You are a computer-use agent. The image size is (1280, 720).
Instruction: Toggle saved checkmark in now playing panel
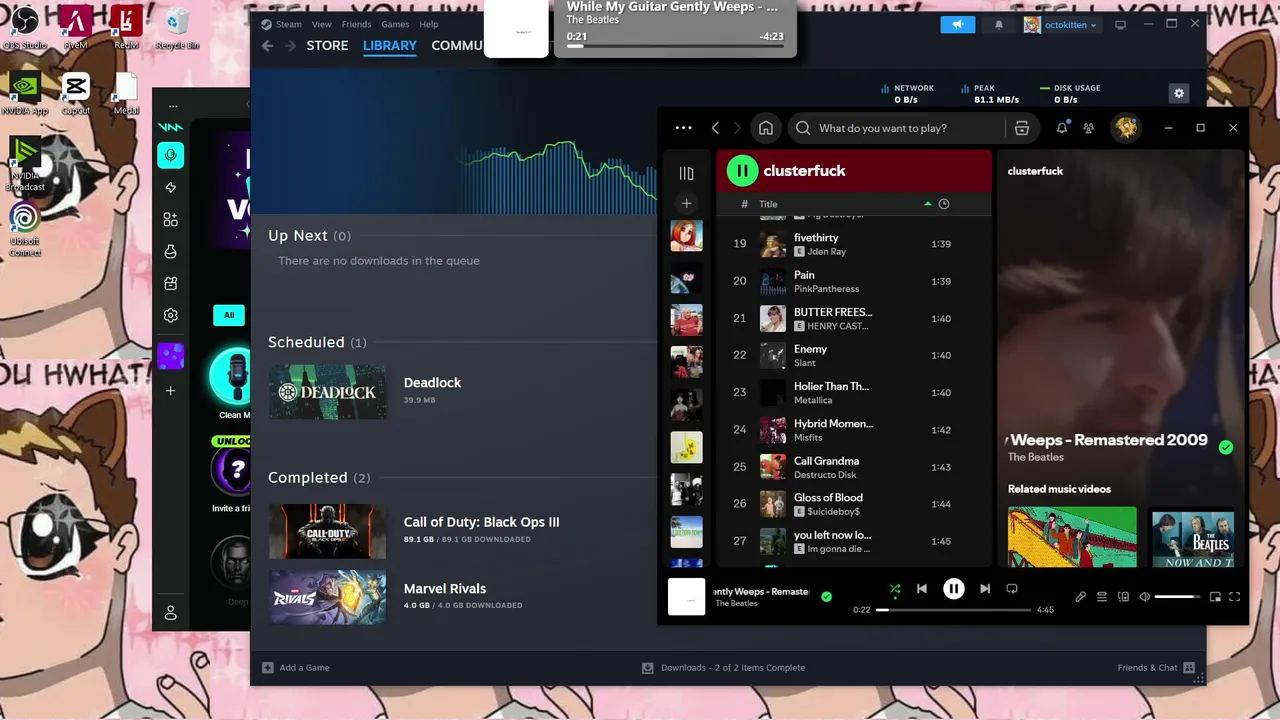pyautogui.click(x=1226, y=447)
